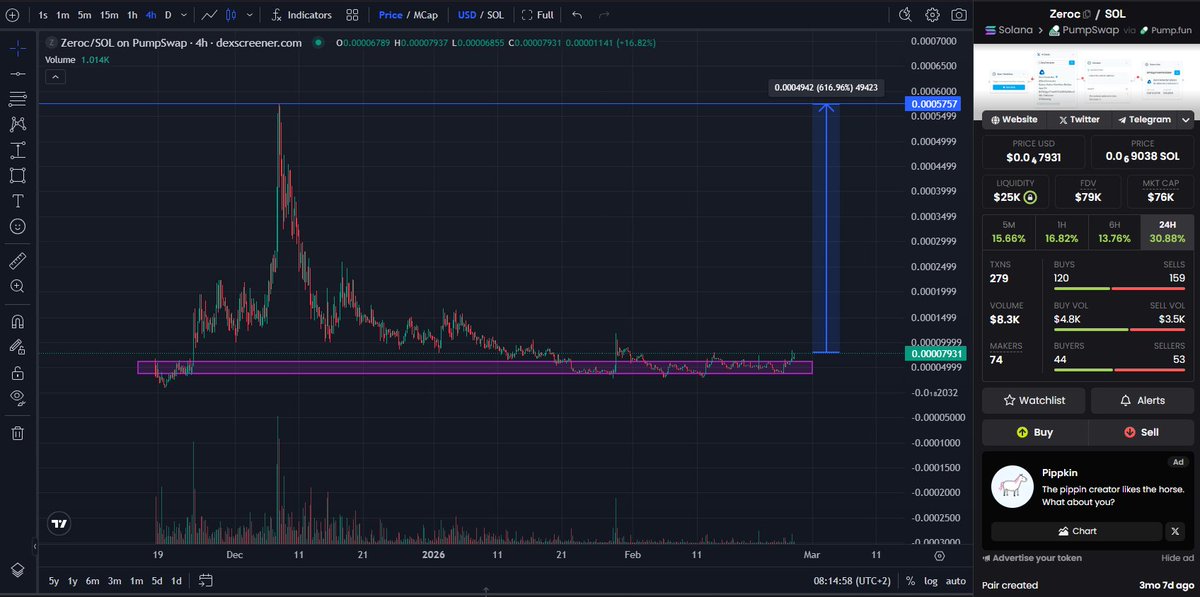Viewport: 1200px width, 597px height.
Task: Select the 5m timeframe
Action: click(84, 15)
